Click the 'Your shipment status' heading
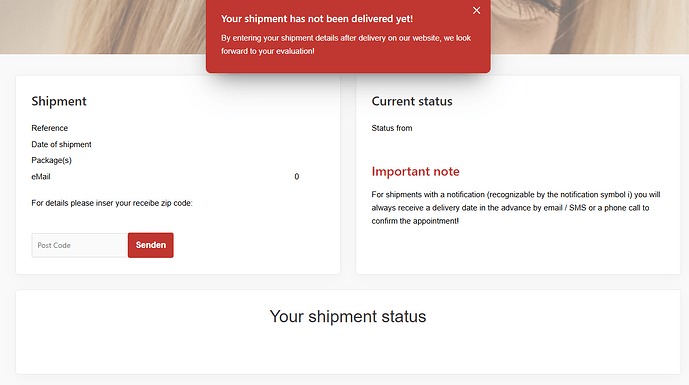Viewport: 689px width, 385px height. pyautogui.click(x=348, y=316)
